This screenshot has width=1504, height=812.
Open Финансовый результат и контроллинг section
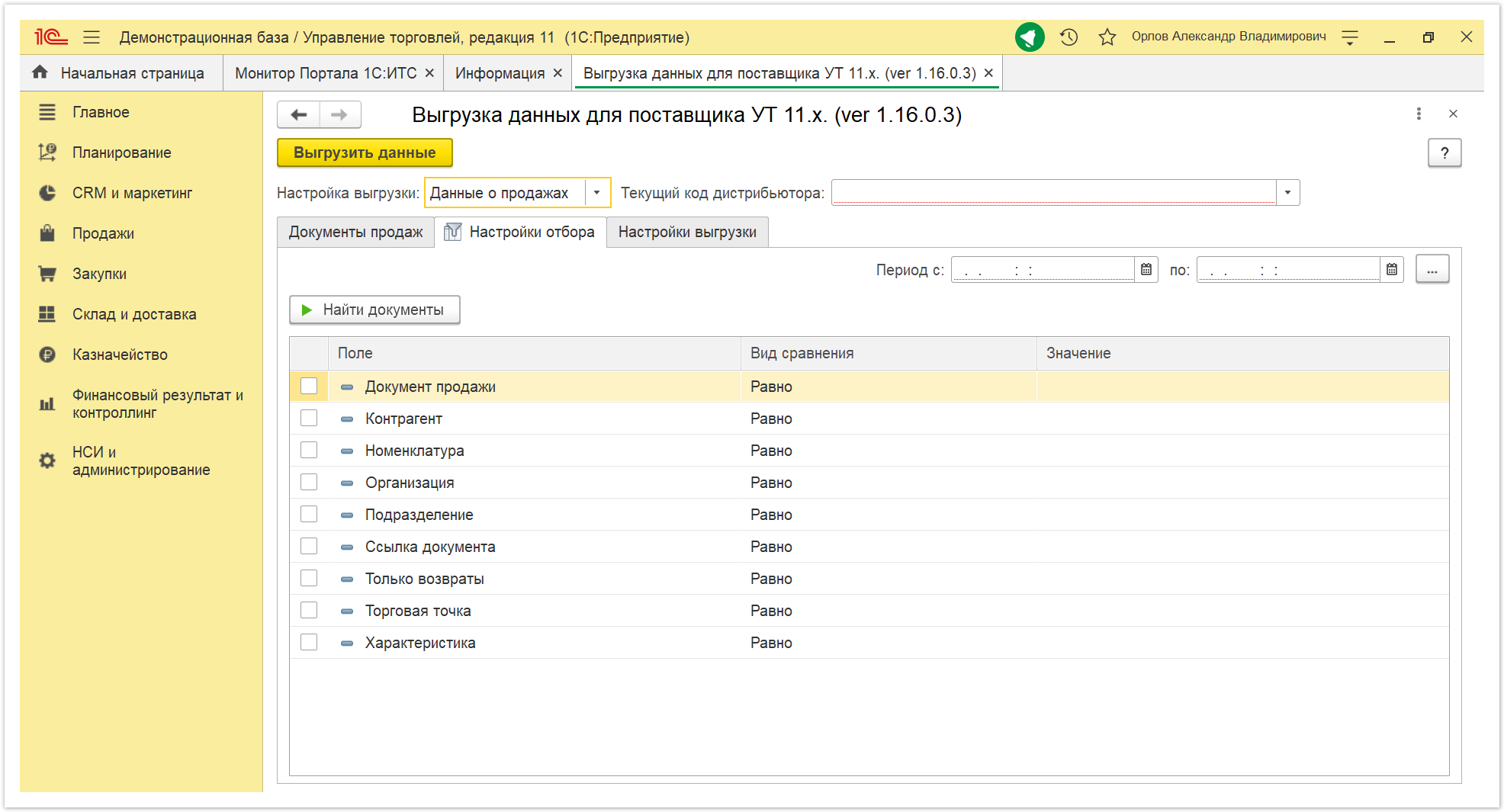point(141,404)
